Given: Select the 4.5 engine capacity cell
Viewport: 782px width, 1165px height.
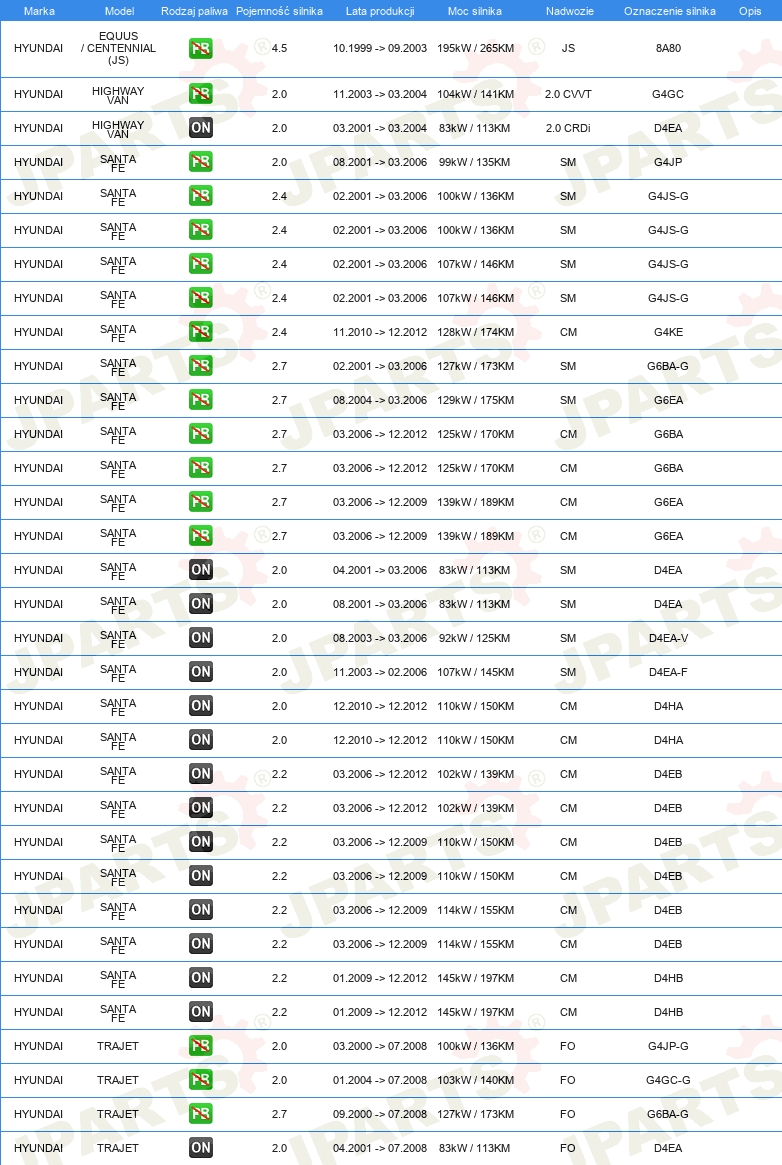Looking at the screenshot, I should pyautogui.click(x=279, y=48).
